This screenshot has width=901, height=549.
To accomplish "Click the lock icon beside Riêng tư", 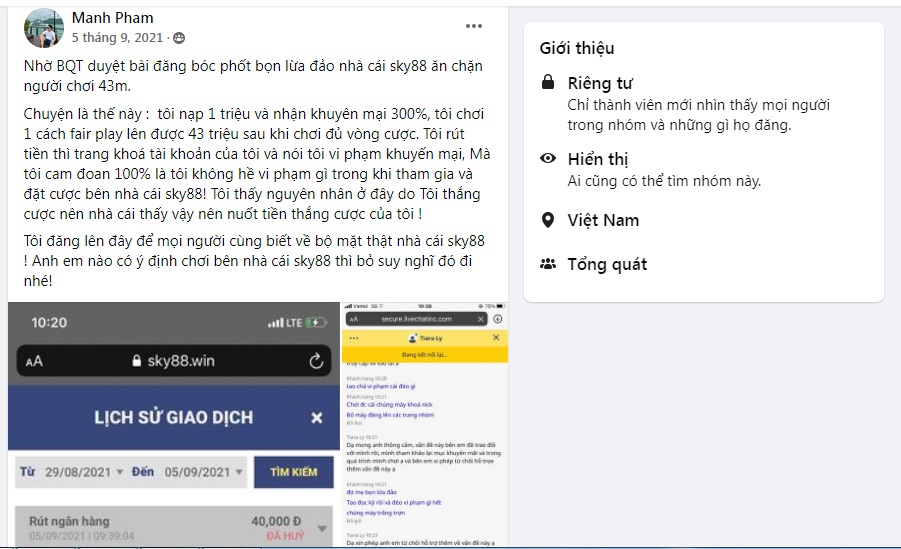I will coord(548,82).
